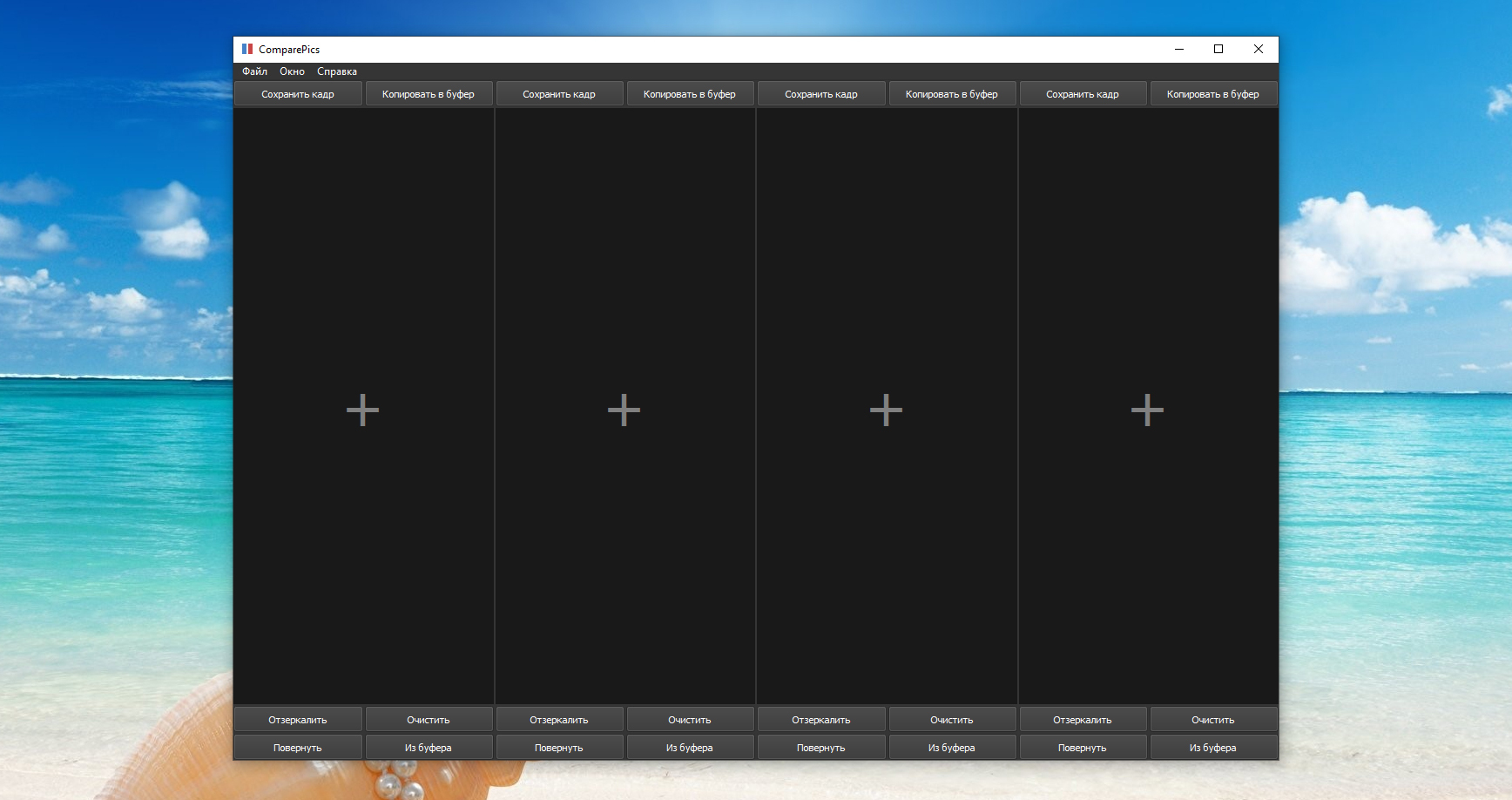
Task: Click the plus icon in the third panel
Action: tap(886, 410)
